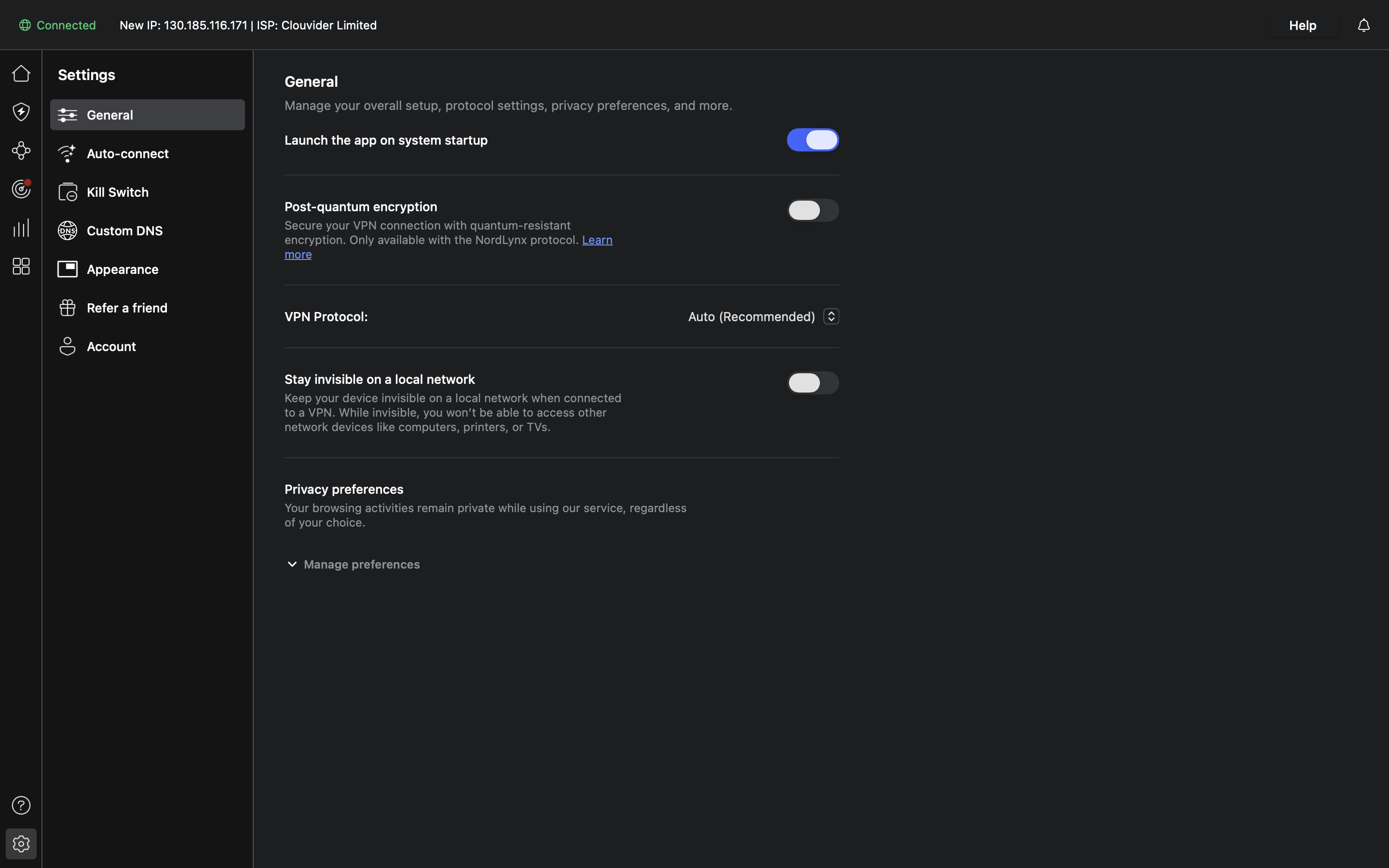Open Meshnet from the sidebar
1389x868 pixels.
coord(21,150)
